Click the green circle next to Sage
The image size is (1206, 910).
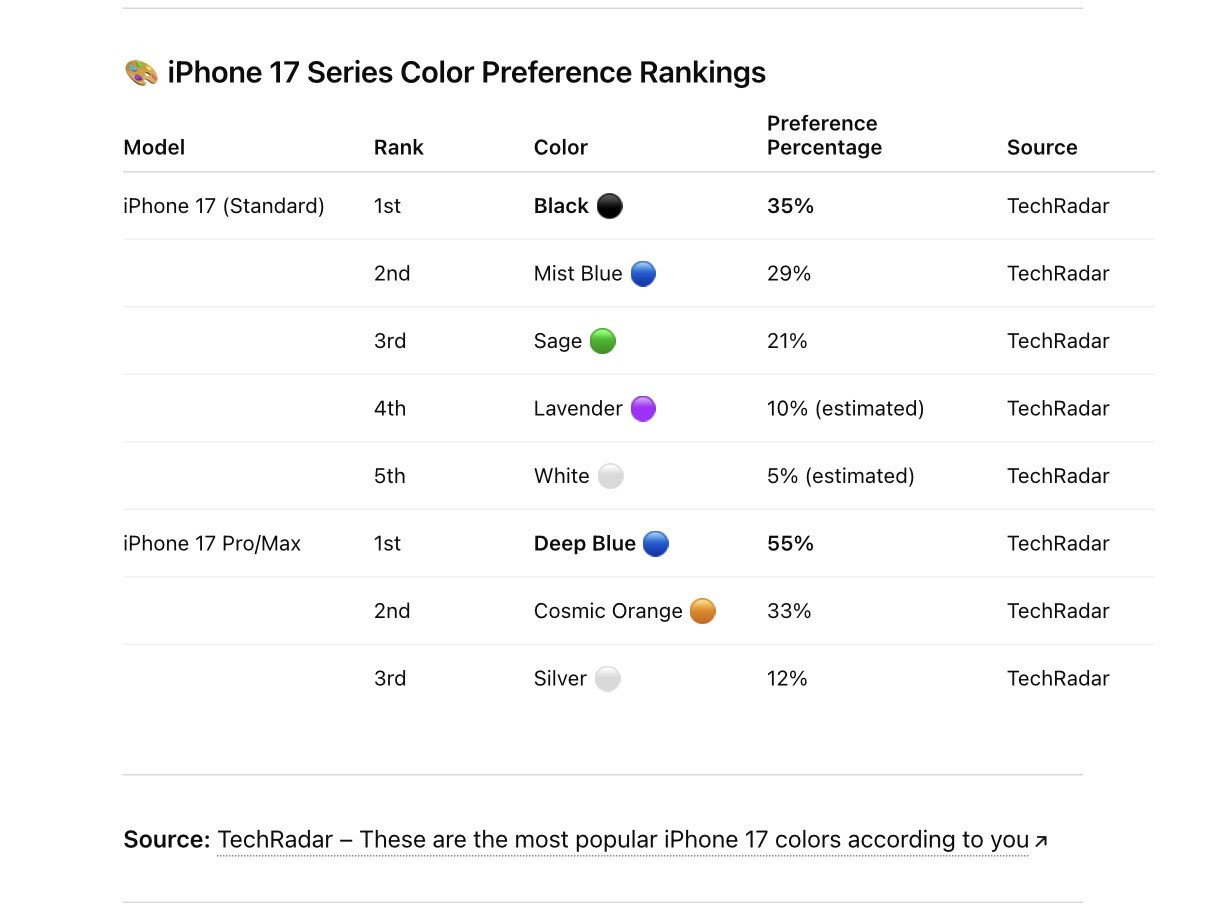click(602, 341)
